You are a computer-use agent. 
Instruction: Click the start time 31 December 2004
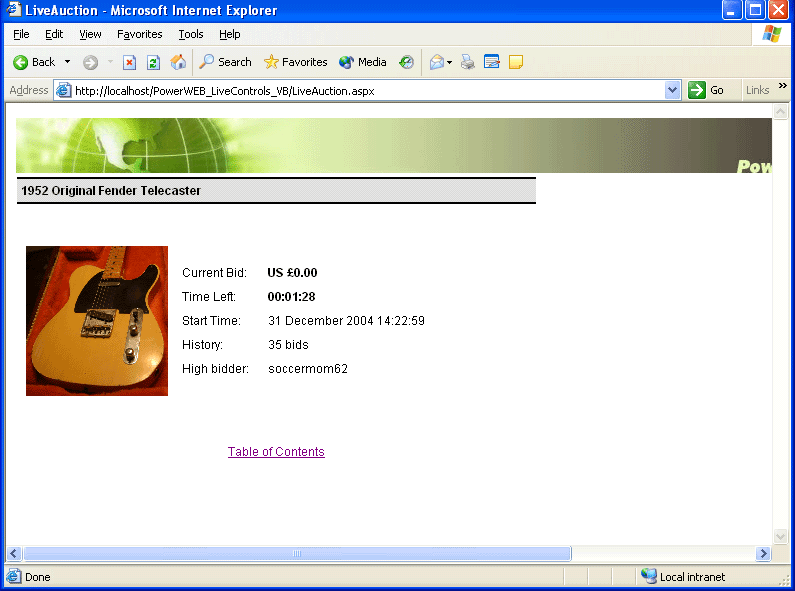point(346,321)
